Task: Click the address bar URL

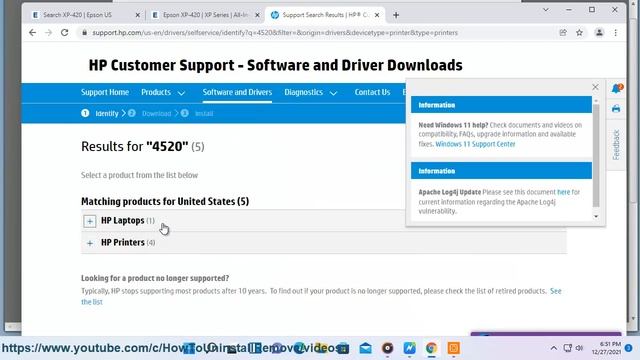Action: click(x=275, y=33)
